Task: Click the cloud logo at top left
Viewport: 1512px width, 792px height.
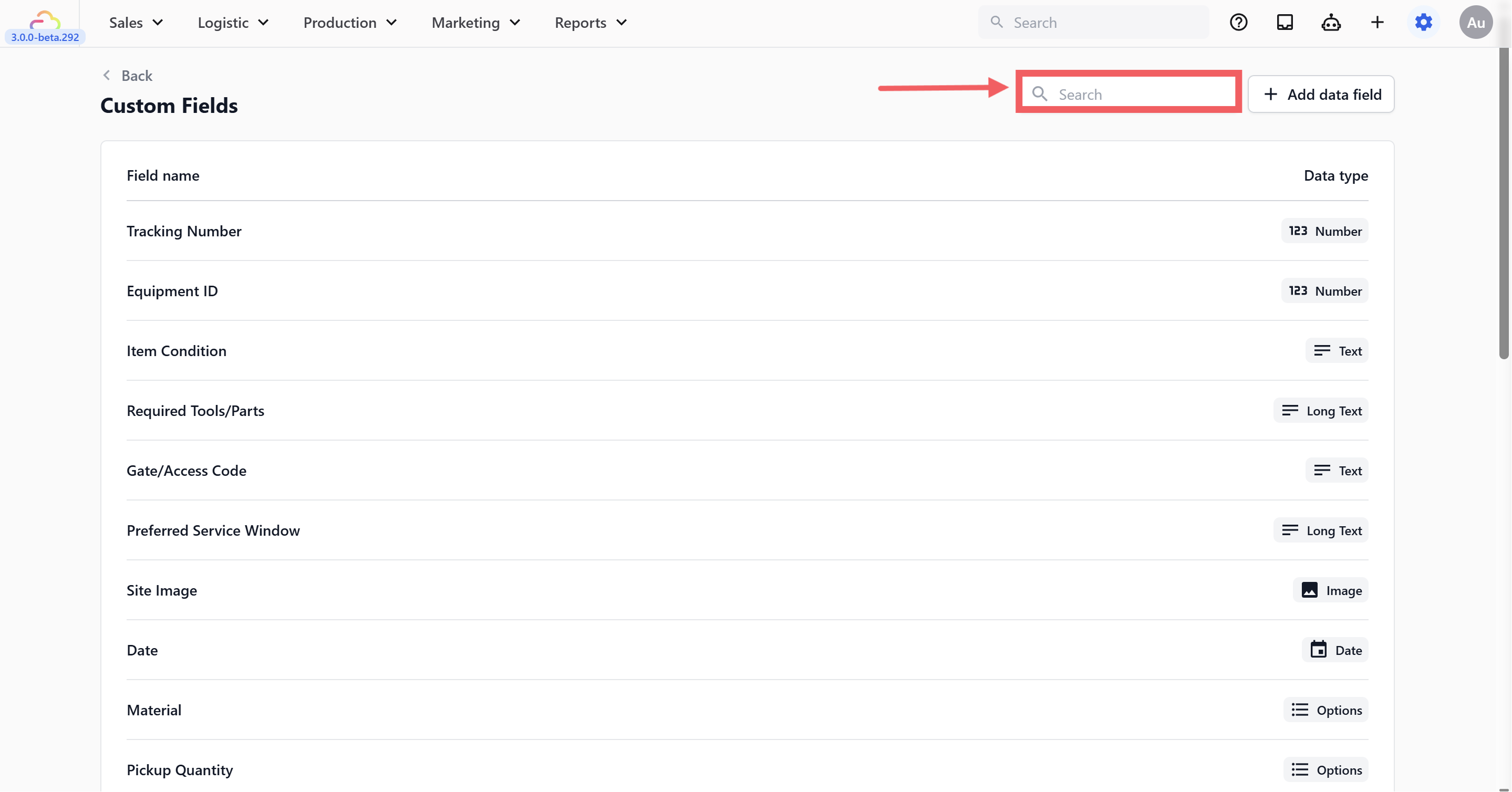Action: [45, 20]
